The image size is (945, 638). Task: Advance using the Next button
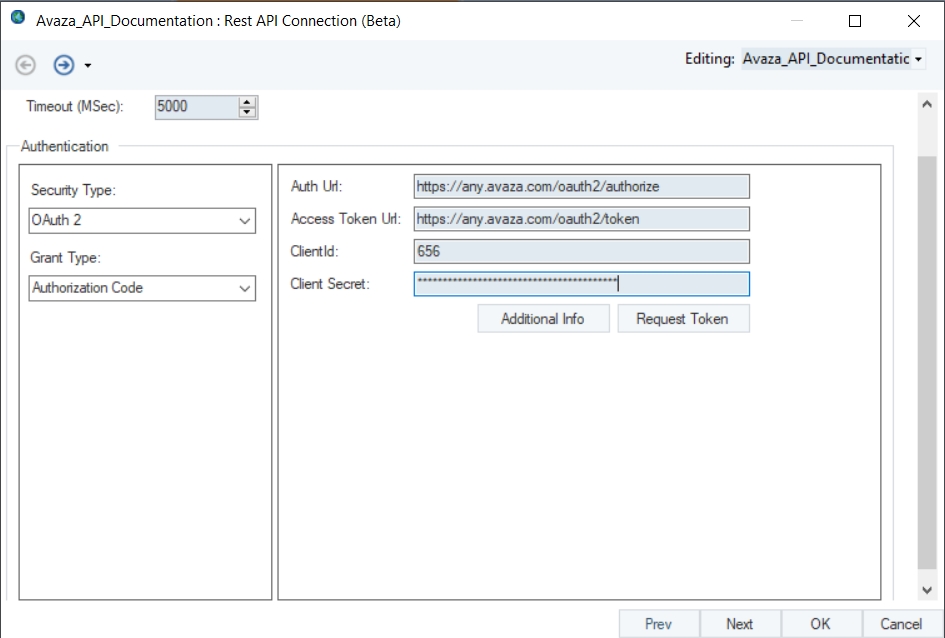pos(740,624)
